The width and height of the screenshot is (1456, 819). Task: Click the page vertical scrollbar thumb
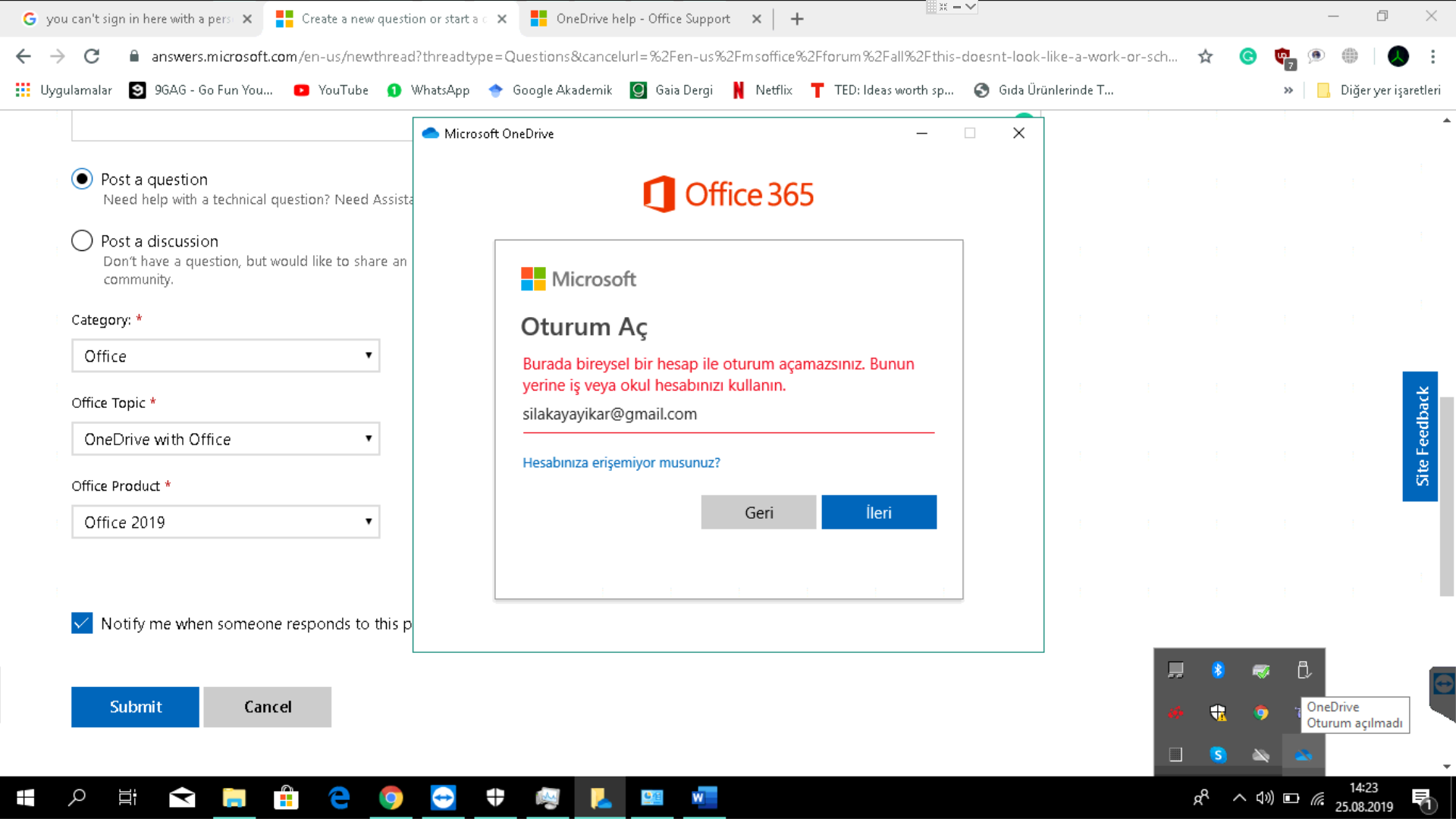(1447, 496)
